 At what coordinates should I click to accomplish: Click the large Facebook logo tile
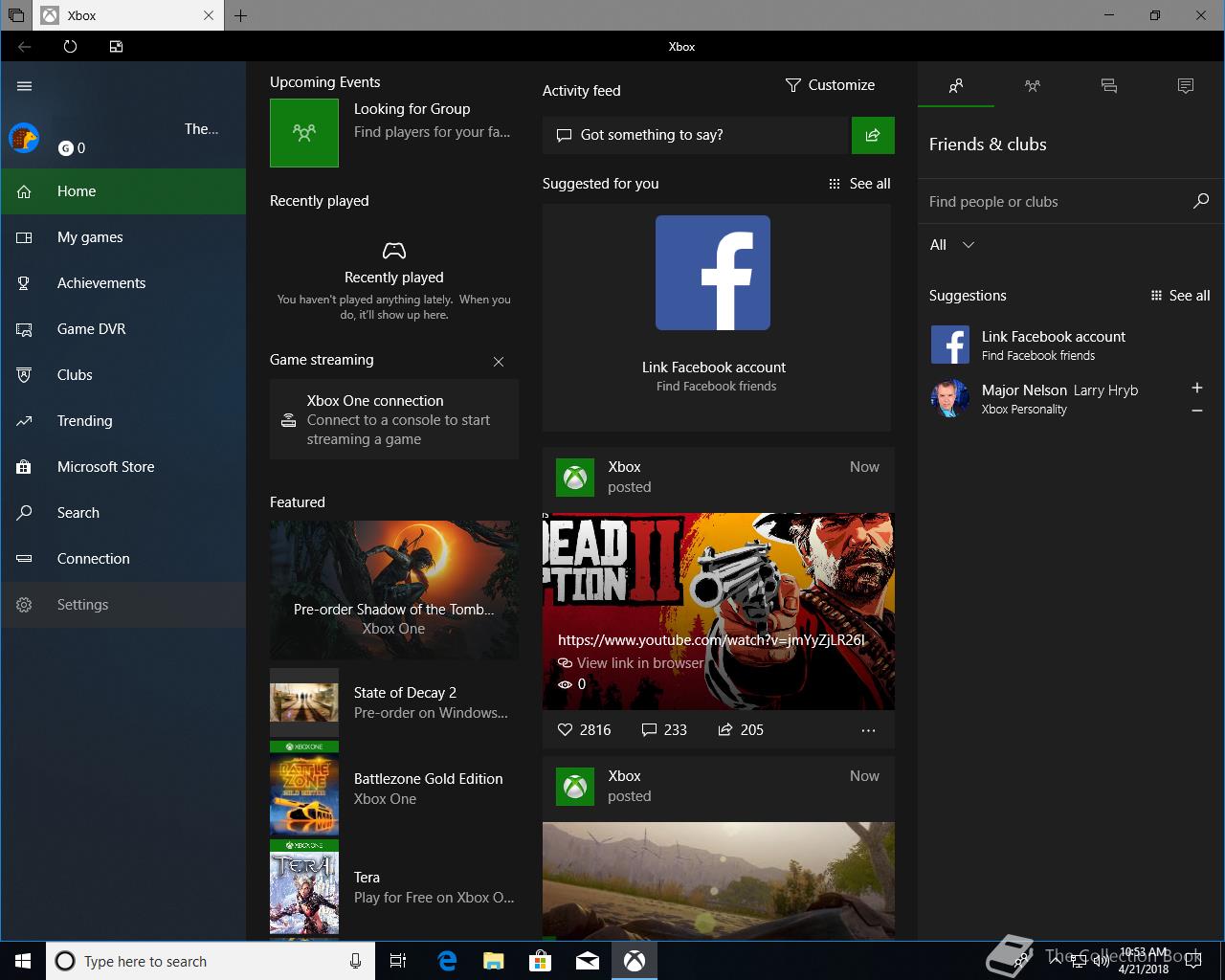click(713, 273)
